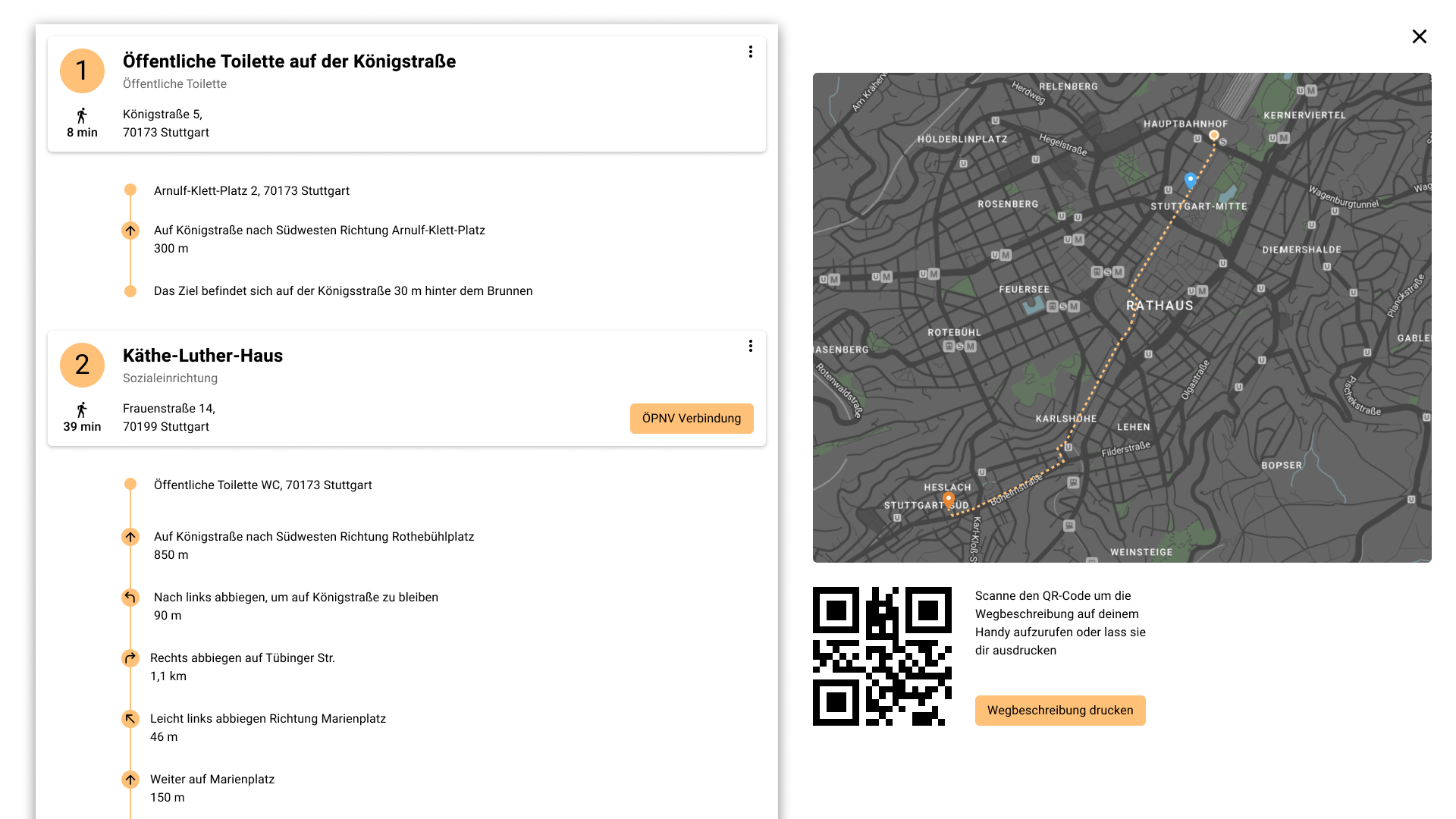Click the ÖPNV Verbindung button
This screenshot has width=1456, height=819.
pos(692,419)
